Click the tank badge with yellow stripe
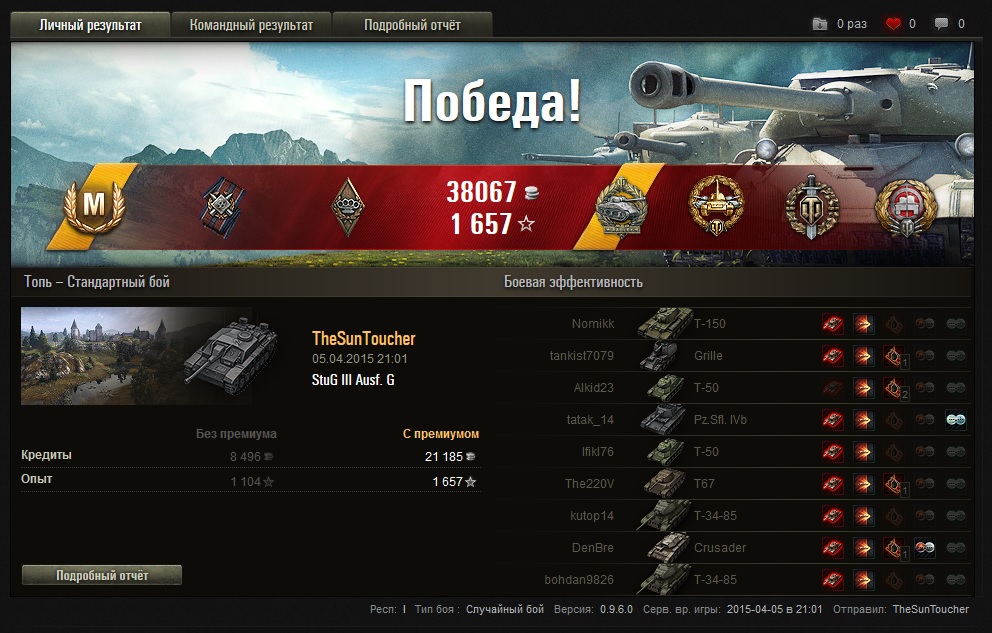The height and width of the screenshot is (633, 992). pyautogui.click(x=622, y=206)
